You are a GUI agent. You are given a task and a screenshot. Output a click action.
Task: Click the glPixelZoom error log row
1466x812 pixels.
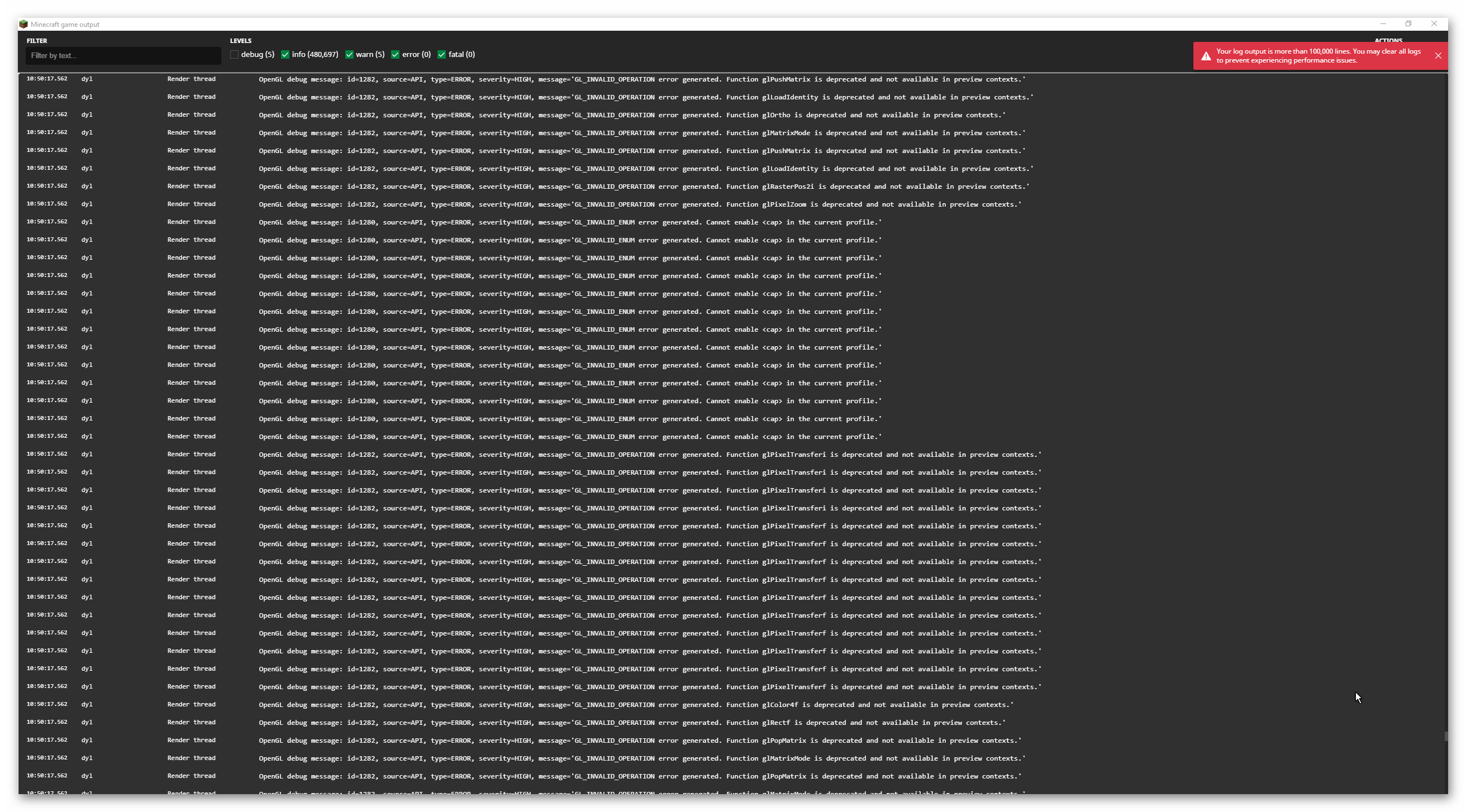pyautogui.click(x=640, y=204)
